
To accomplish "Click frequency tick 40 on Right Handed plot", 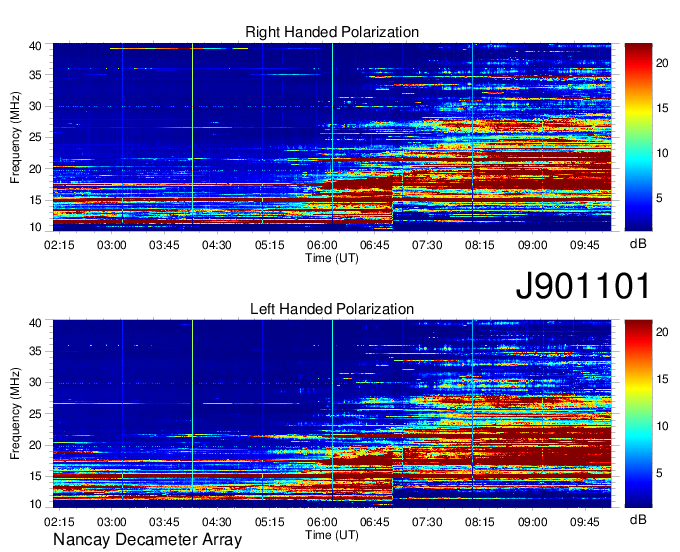I will 35,46.
